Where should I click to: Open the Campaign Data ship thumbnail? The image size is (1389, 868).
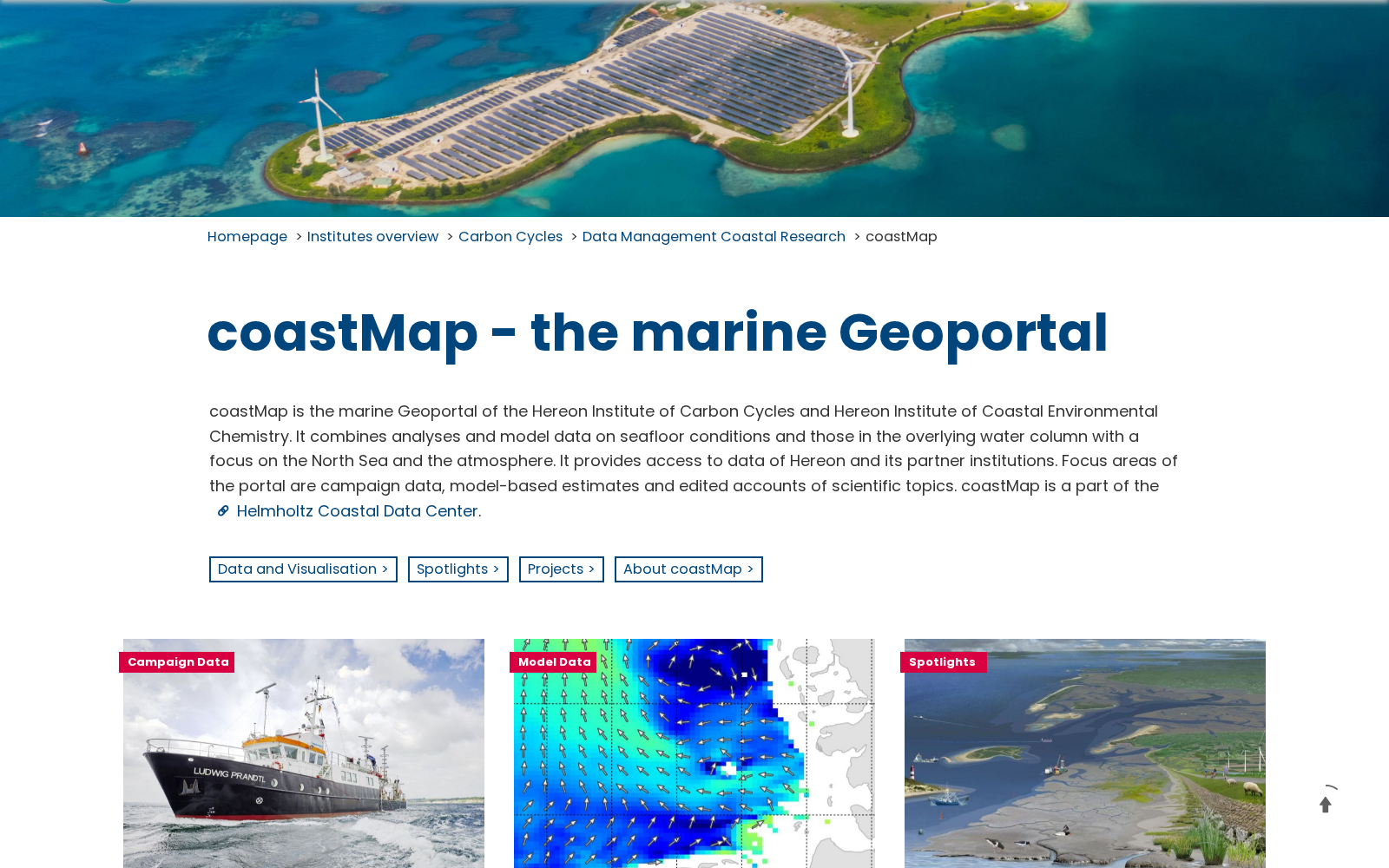click(x=304, y=753)
